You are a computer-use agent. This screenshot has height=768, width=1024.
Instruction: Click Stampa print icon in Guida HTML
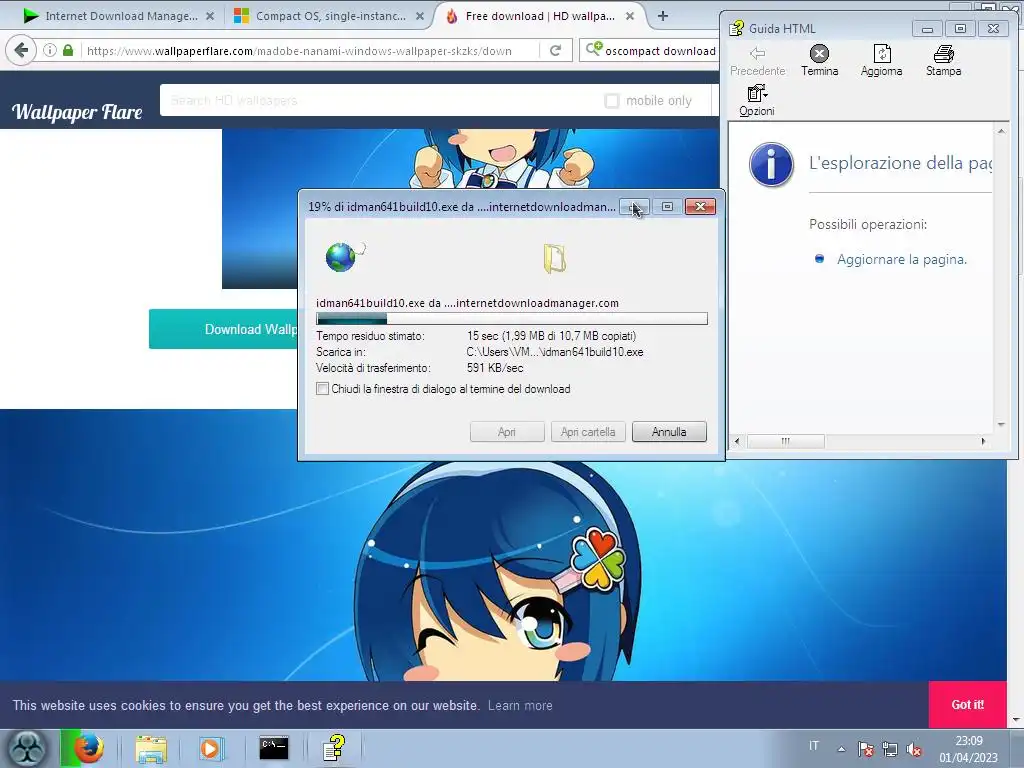tap(943, 61)
